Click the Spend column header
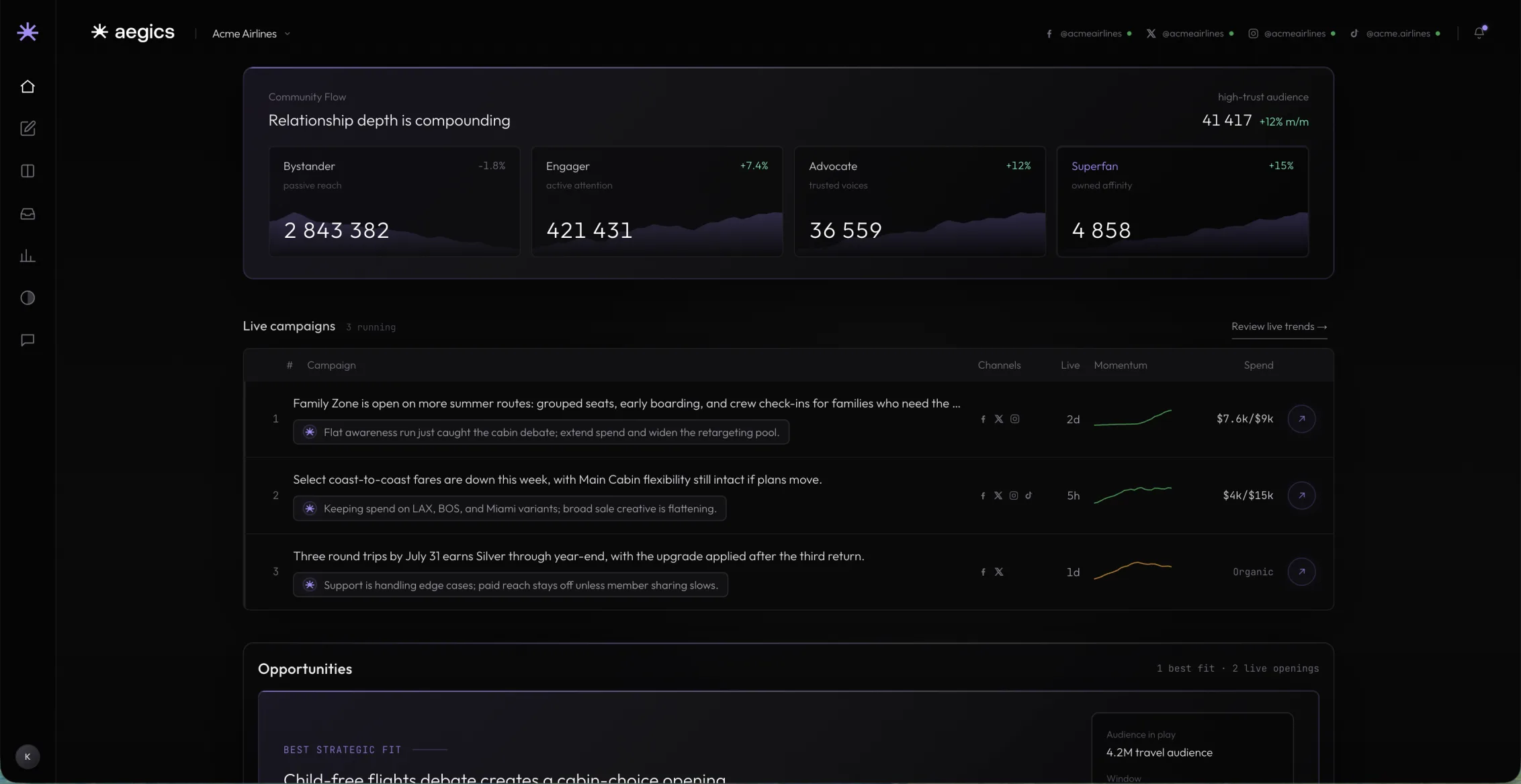Viewport: 1521px width, 784px height. pos(1258,365)
